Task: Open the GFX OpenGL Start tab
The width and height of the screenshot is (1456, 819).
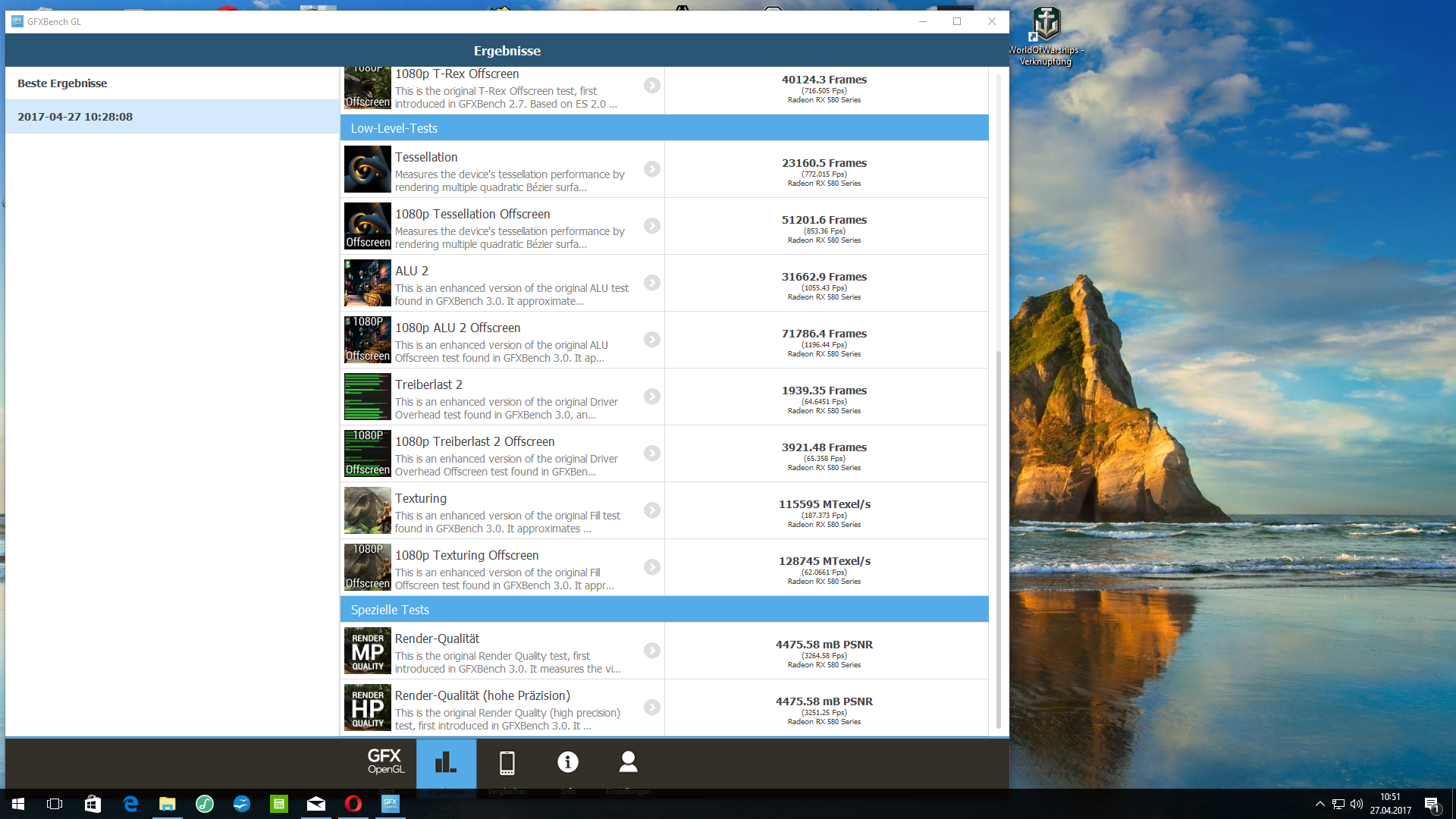Action: click(385, 762)
